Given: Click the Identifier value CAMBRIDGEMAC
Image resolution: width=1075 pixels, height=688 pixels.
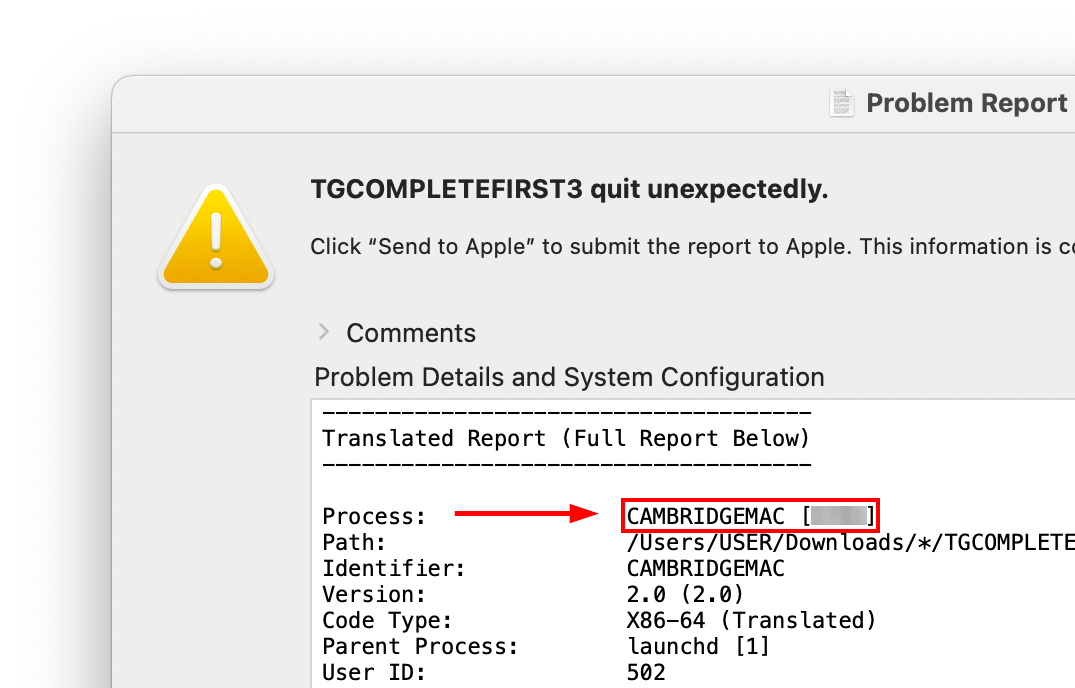Looking at the screenshot, I should click(x=706, y=568).
